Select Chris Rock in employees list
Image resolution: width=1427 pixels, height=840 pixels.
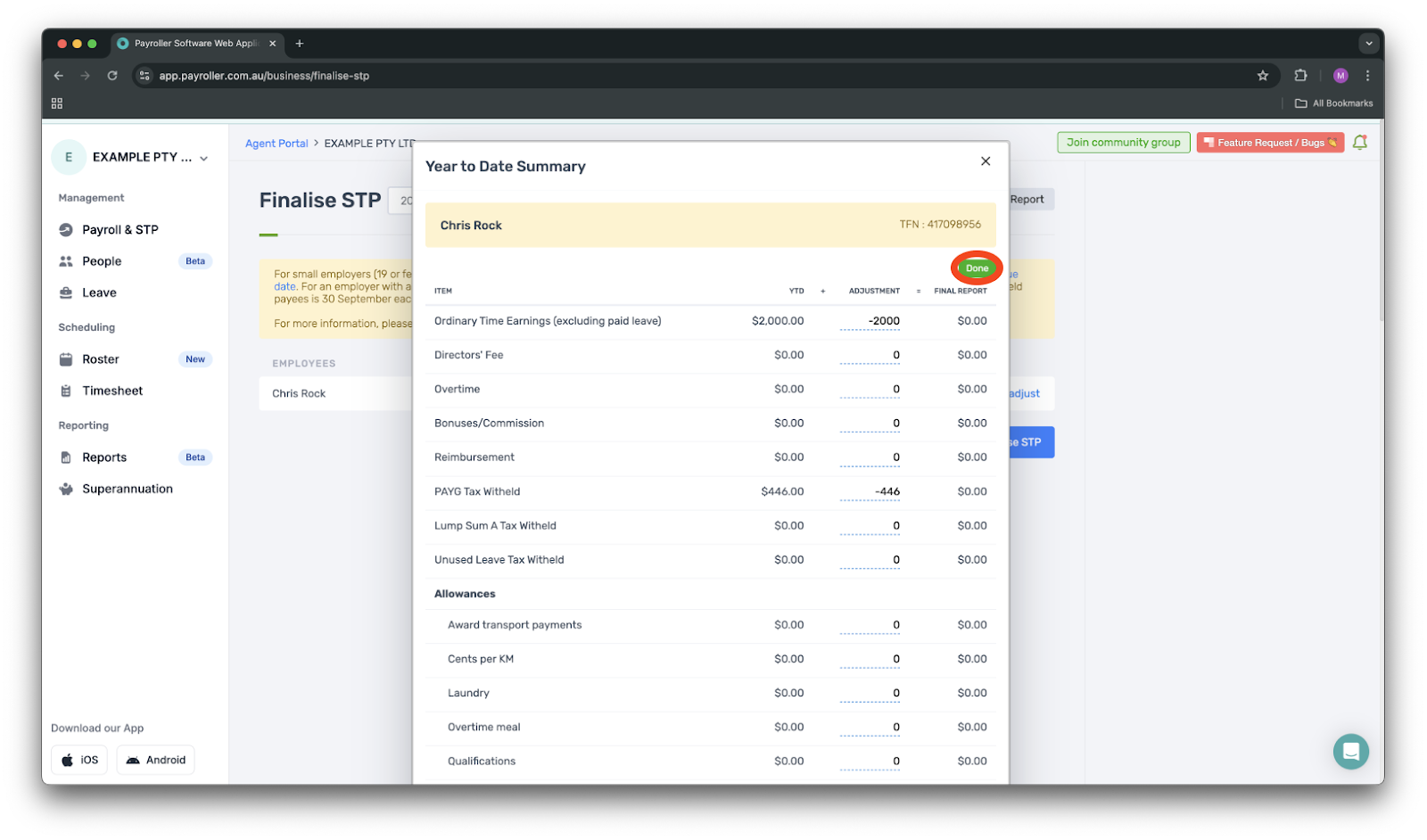coord(299,393)
